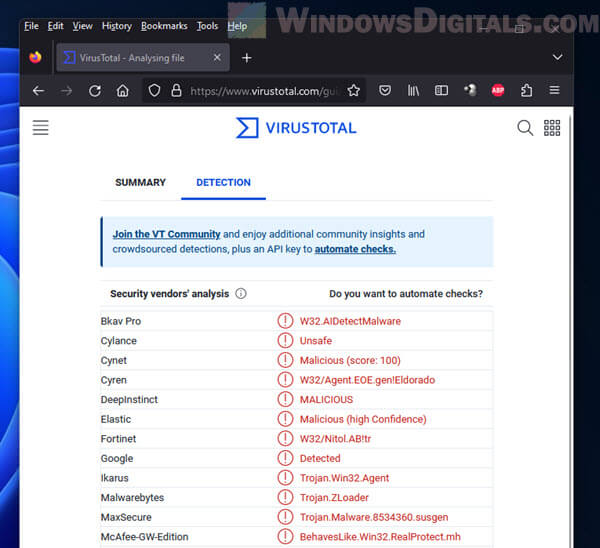This screenshot has width=600, height=548.
Task: Open the View menu
Action: [x=83, y=26]
